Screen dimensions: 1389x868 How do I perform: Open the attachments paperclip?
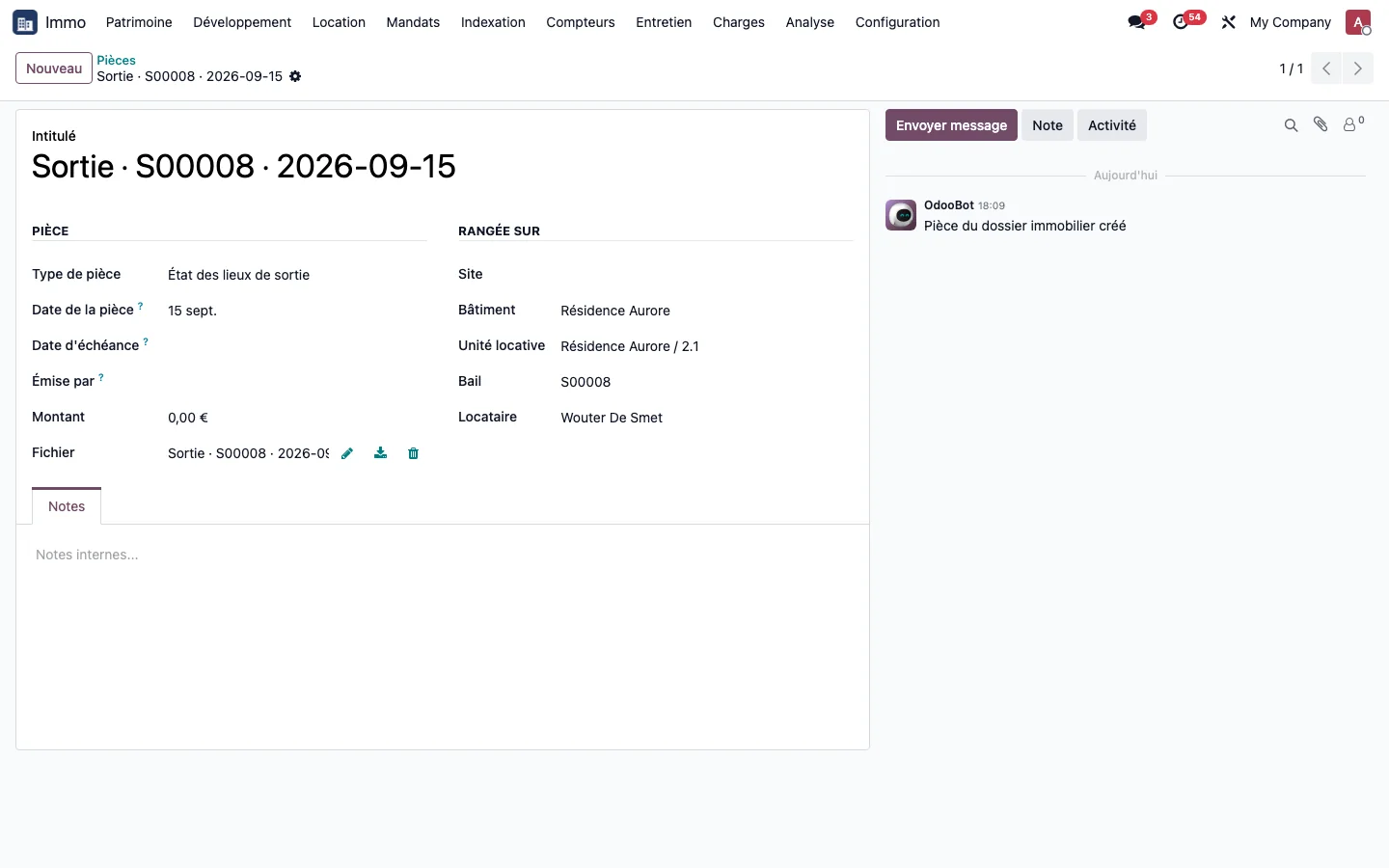(x=1321, y=124)
